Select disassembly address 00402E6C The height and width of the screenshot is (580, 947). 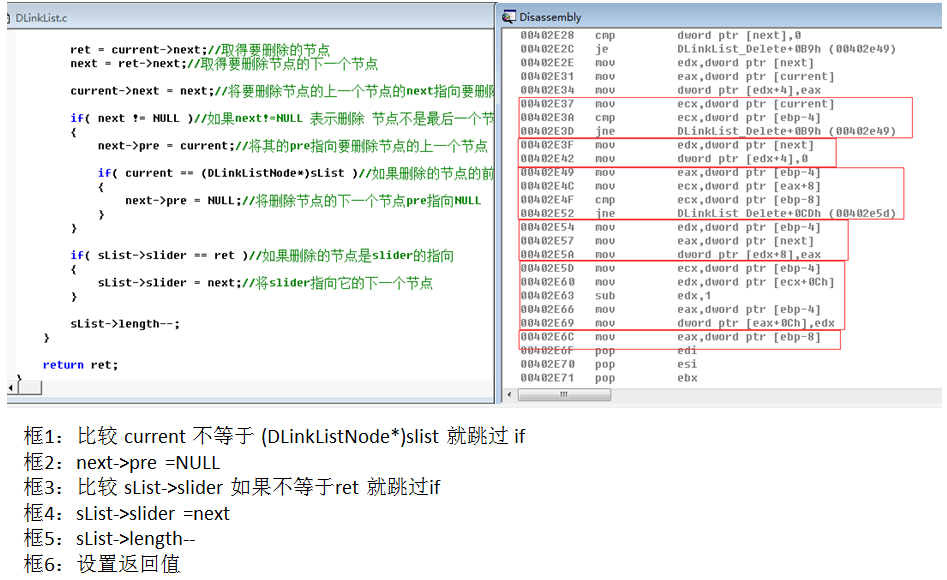(547, 337)
